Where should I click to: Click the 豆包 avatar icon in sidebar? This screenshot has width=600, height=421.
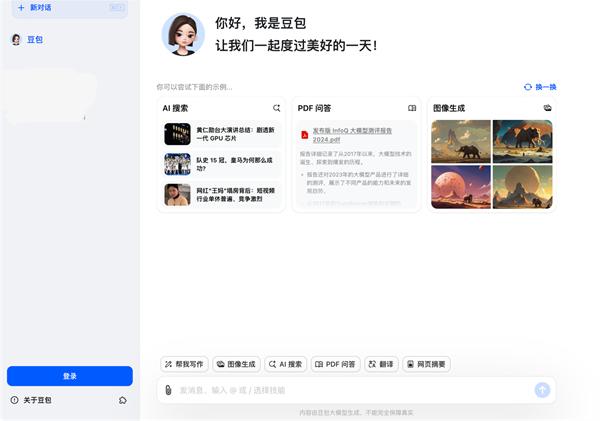point(16,39)
